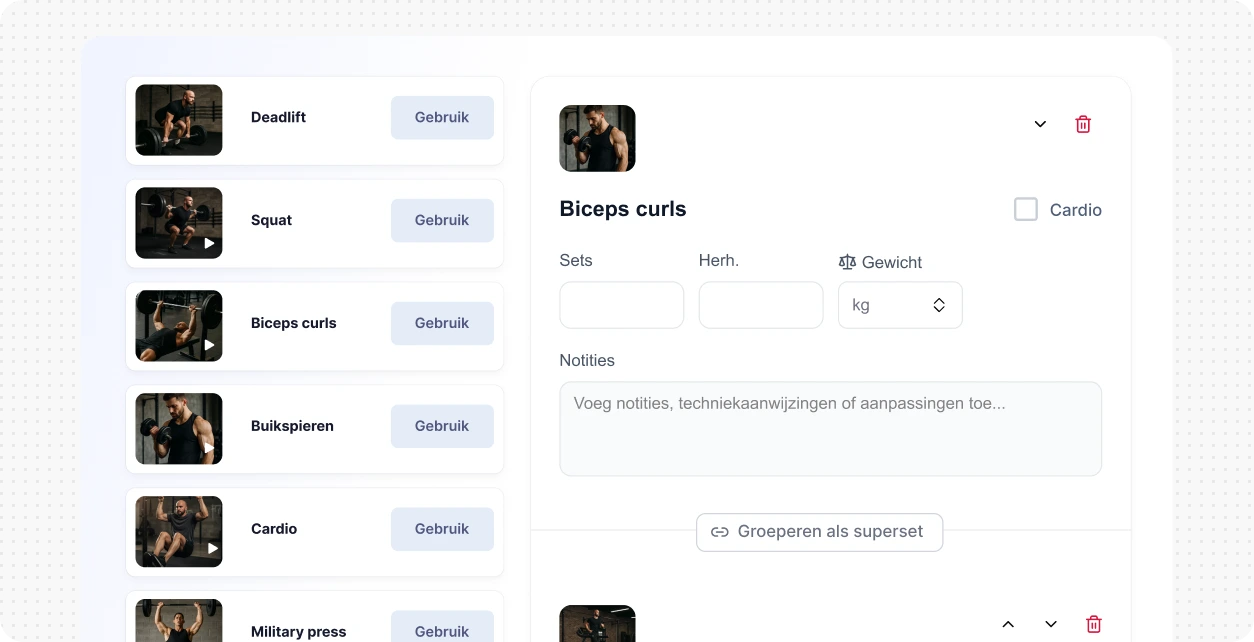Add Military press using Gebruik button
The height and width of the screenshot is (642, 1254).
click(442, 627)
